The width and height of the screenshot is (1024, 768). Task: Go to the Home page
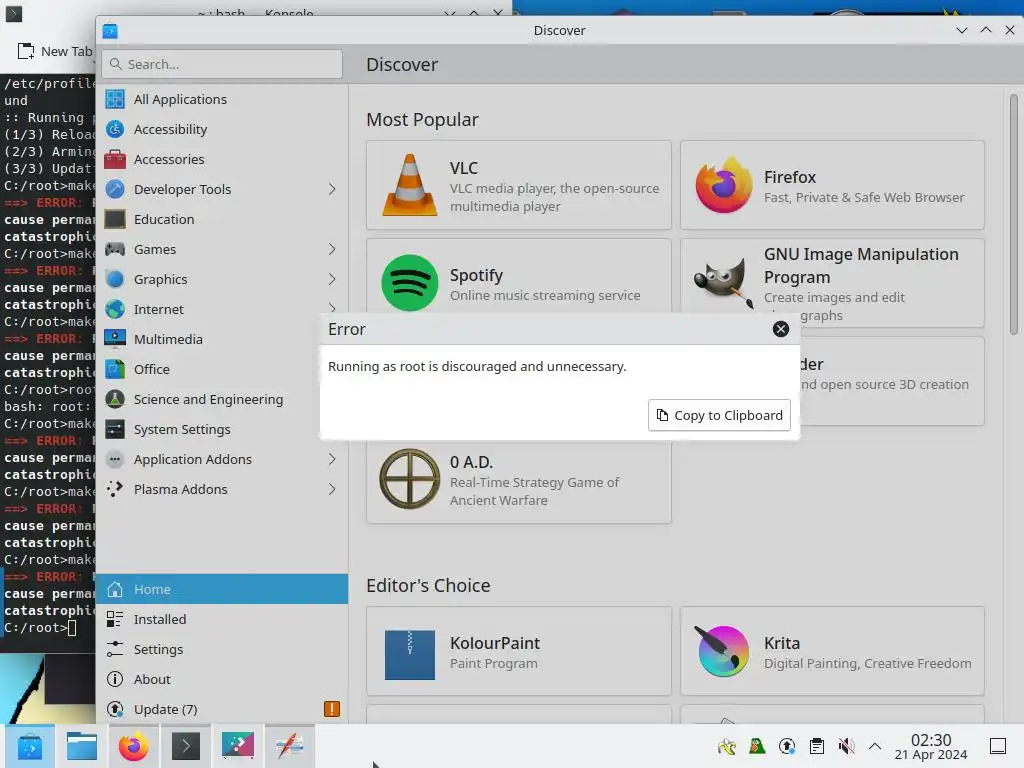click(x=222, y=589)
